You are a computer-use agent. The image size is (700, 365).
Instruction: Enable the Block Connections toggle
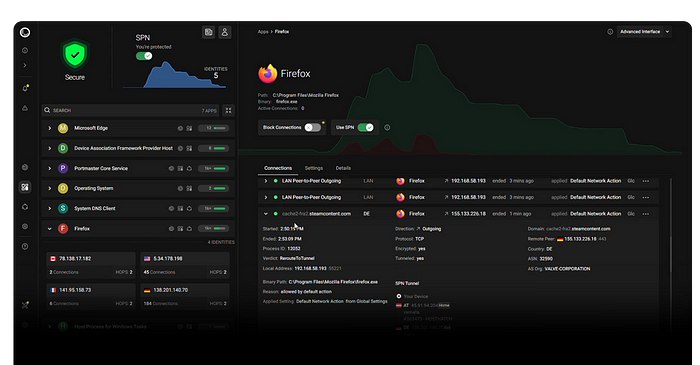point(312,128)
